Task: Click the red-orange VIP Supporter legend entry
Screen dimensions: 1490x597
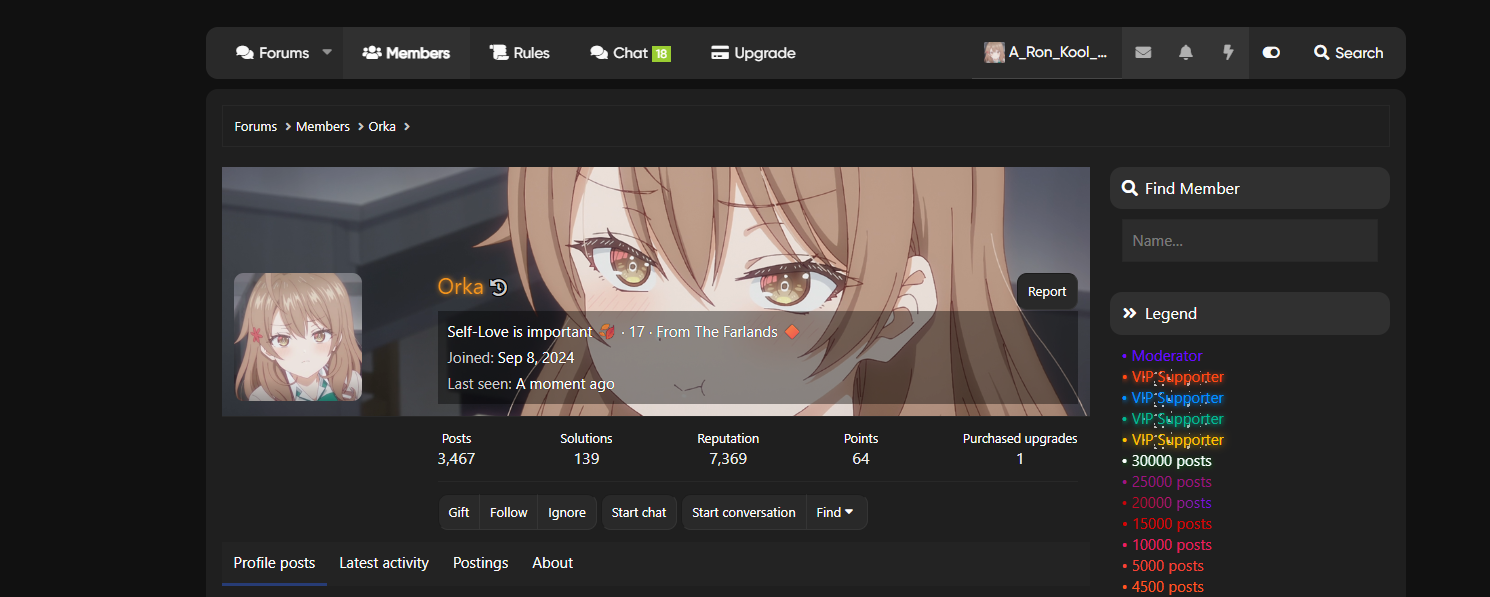Action: 1178,377
